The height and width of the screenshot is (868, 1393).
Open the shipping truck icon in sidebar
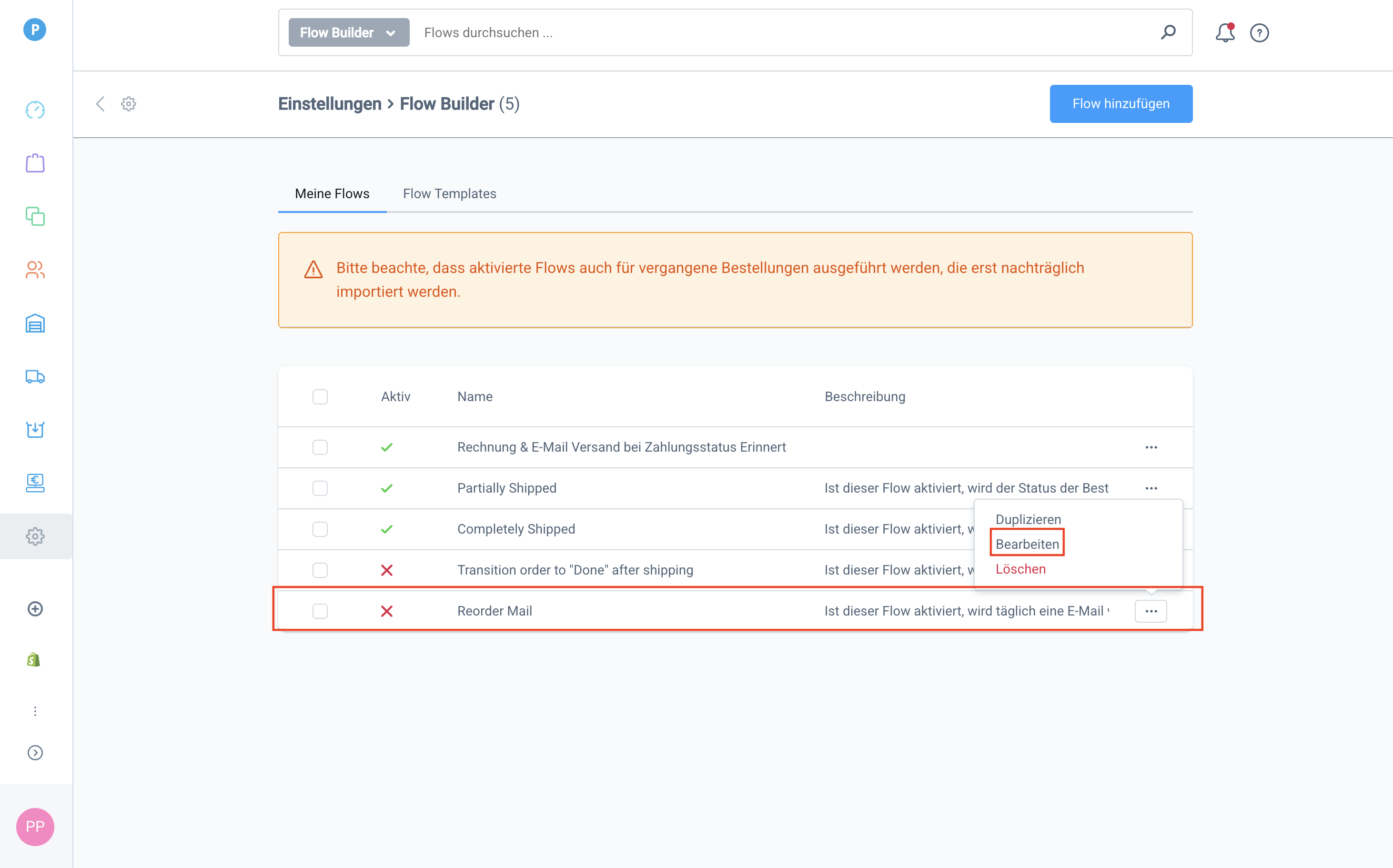pyautogui.click(x=35, y=376)
